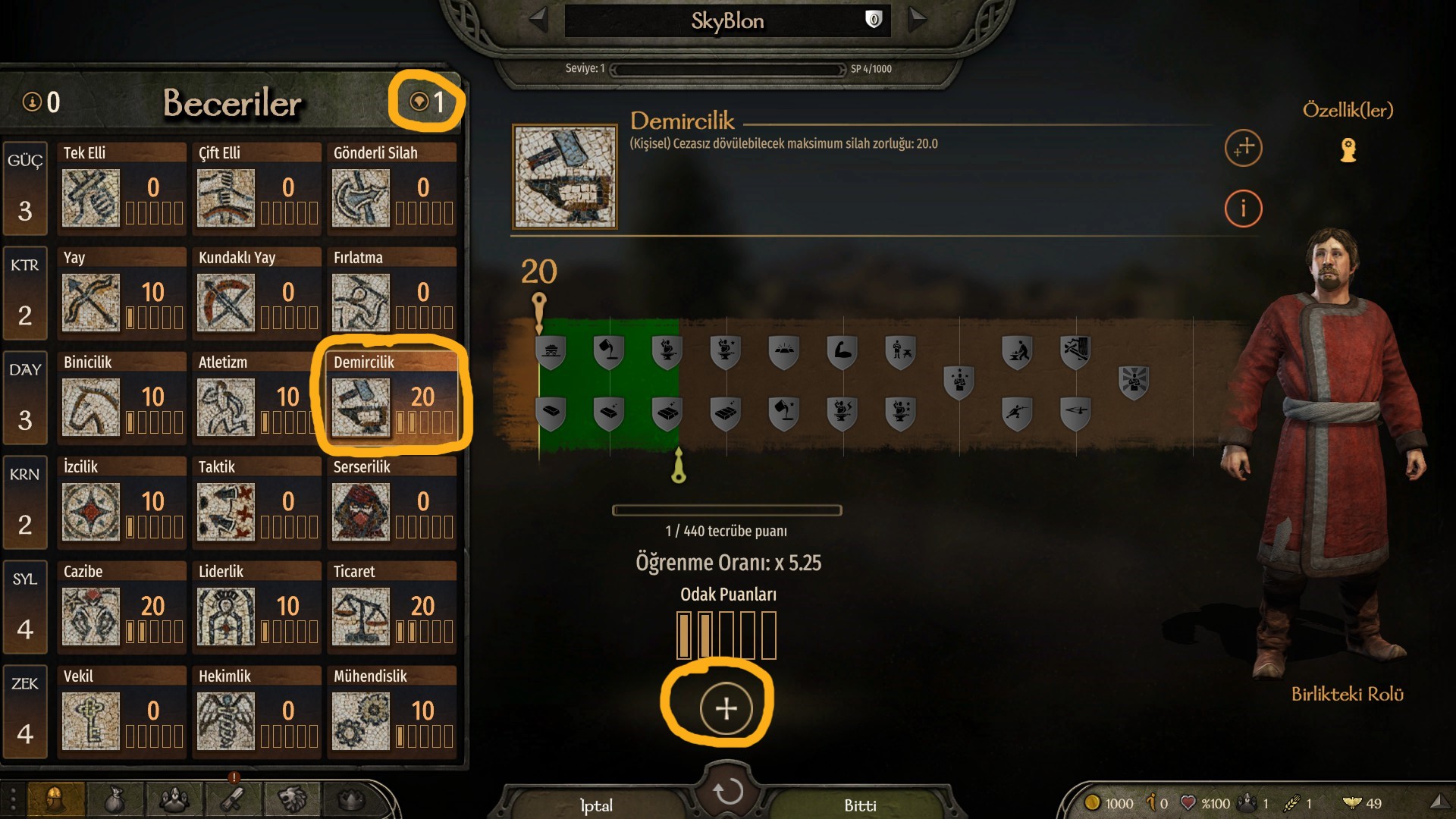Click the İptal button
Screen dimensions: 1456x819
[x=596, y=805]
